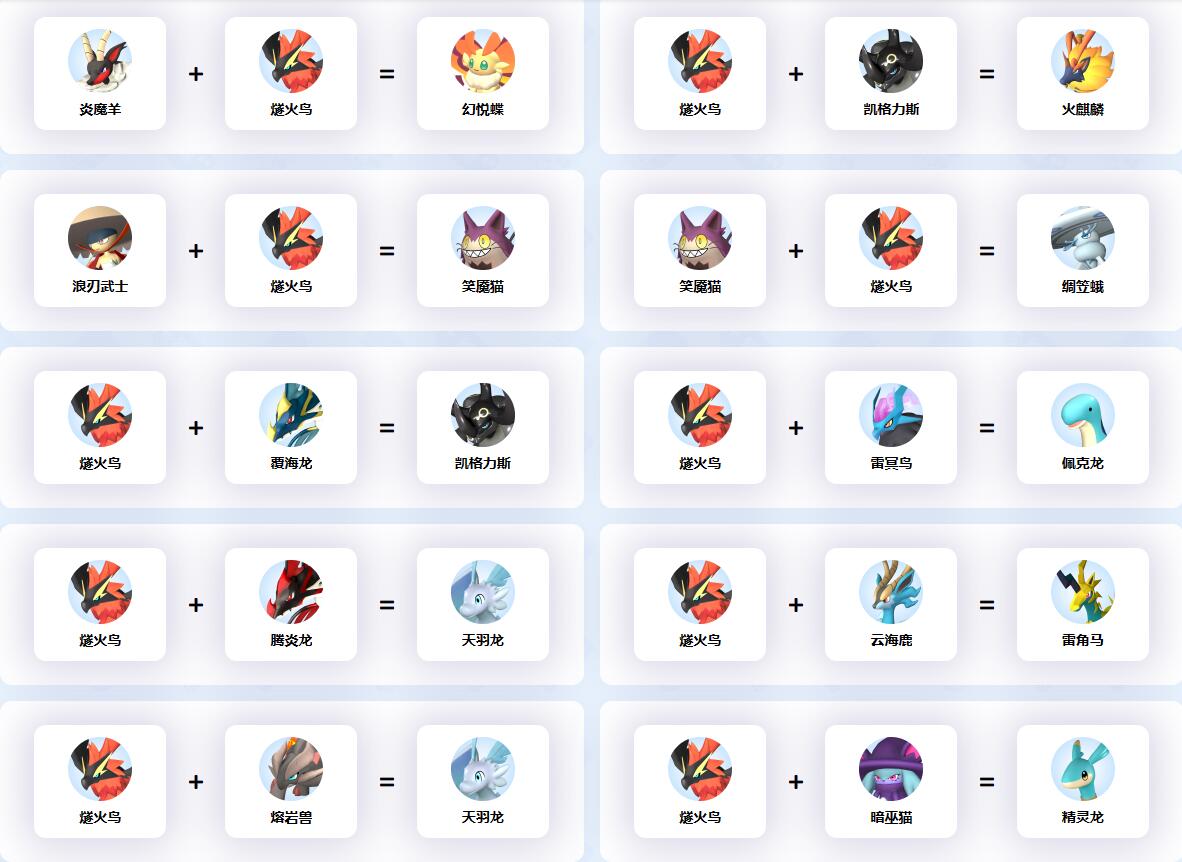This screenshot has height=862, width=1182.
Task: Select the 腾炎龙 creature icon
Action: click(291, 592)
